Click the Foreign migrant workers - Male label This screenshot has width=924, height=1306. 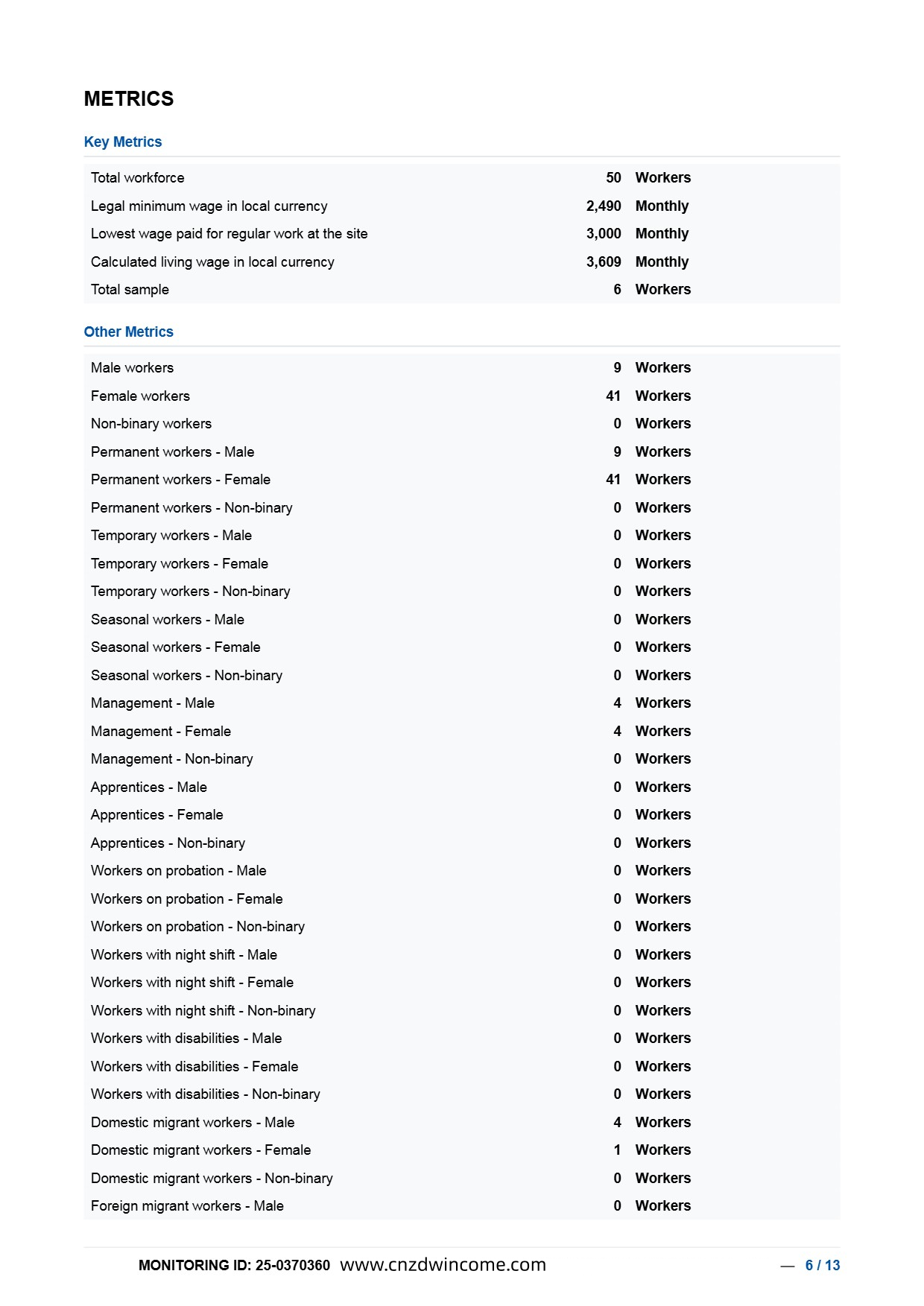point(187,1206)
